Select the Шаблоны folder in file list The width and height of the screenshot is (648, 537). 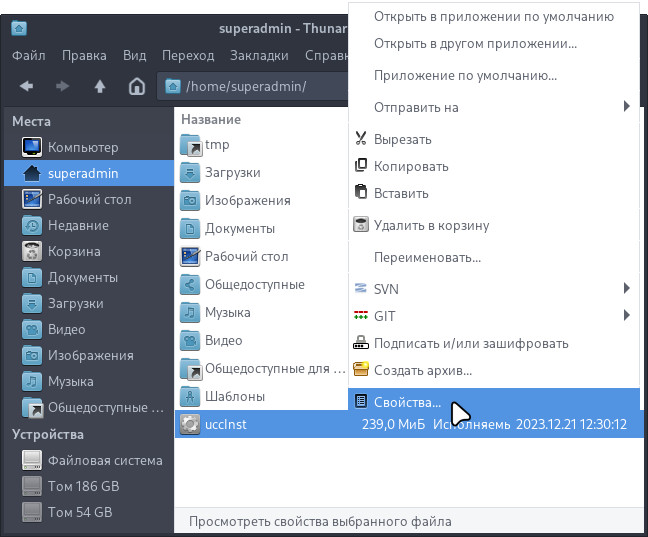pos(234,395)
